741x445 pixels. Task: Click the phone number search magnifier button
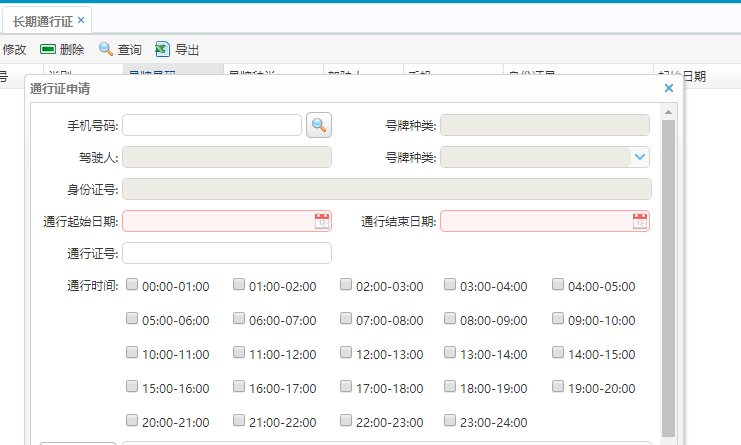(x=319, y=125)
